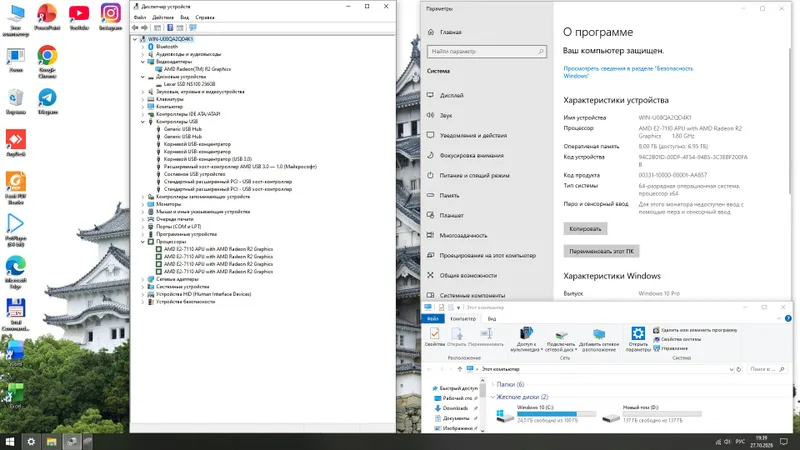Click Свойства системы in Explorer ribbon
The width and height of the screenshot is (800, 450).
(677, 339)
